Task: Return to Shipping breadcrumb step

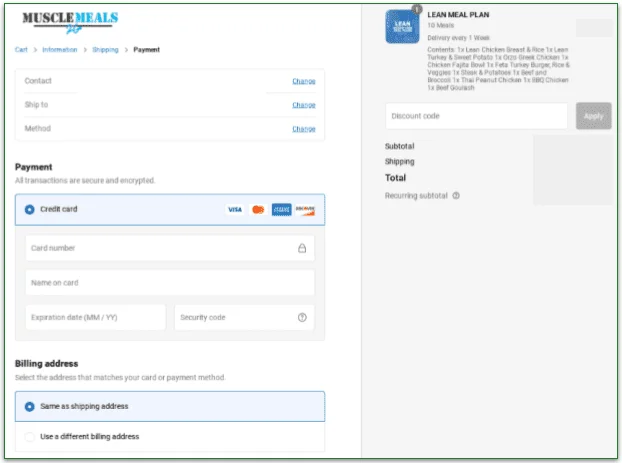Action: click(x=106, y=50)
